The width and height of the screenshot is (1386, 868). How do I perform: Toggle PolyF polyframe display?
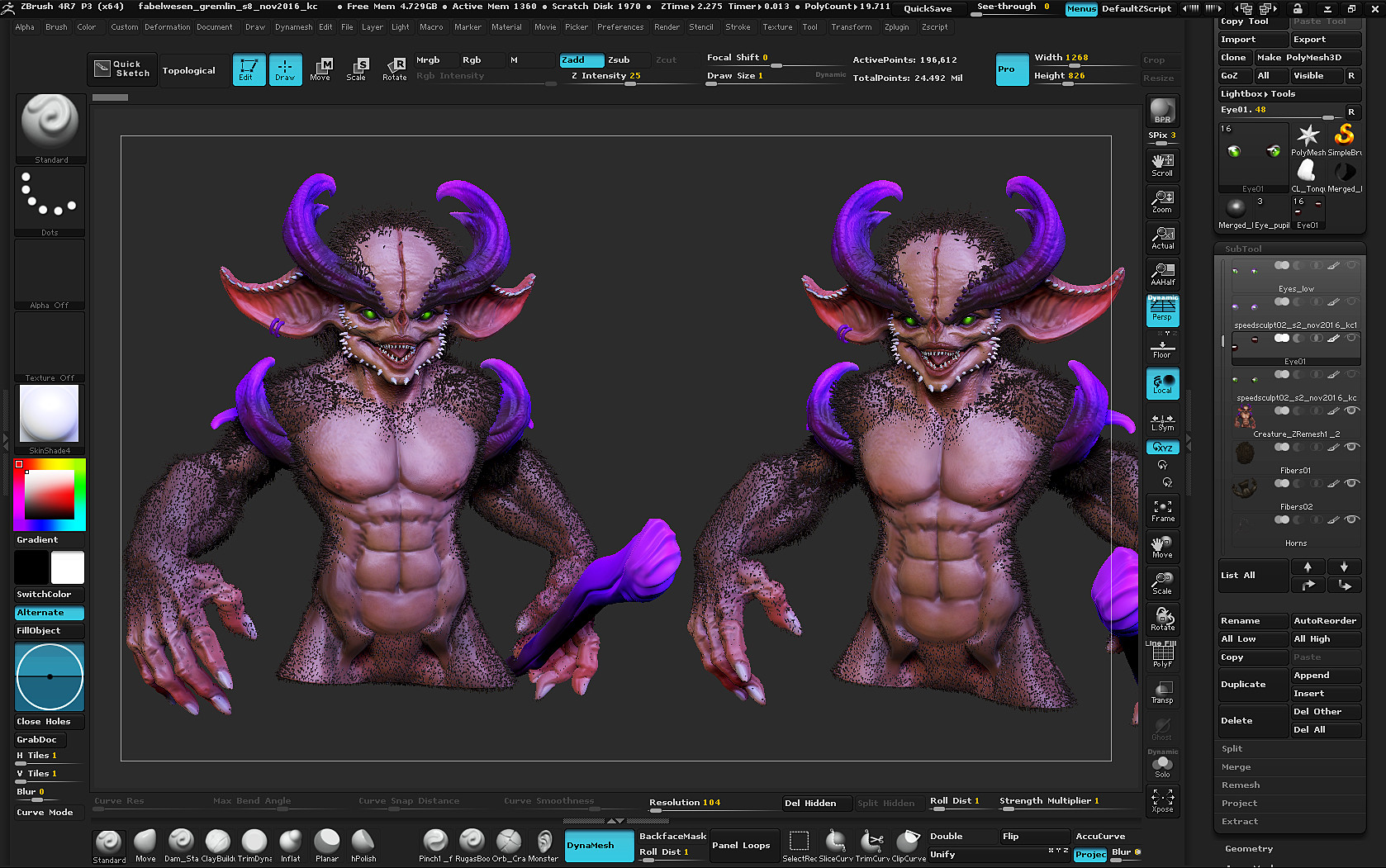tap(1162, 656)
